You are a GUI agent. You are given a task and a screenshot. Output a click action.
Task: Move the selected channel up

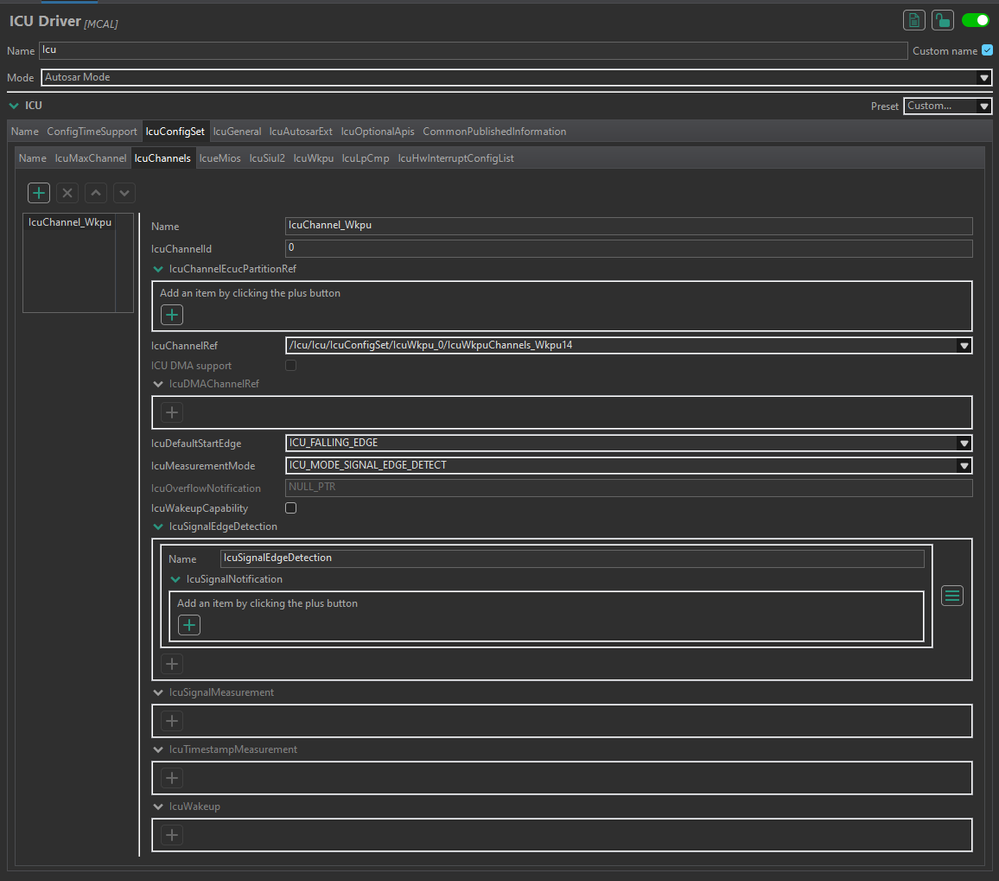(x=96, y=193)
